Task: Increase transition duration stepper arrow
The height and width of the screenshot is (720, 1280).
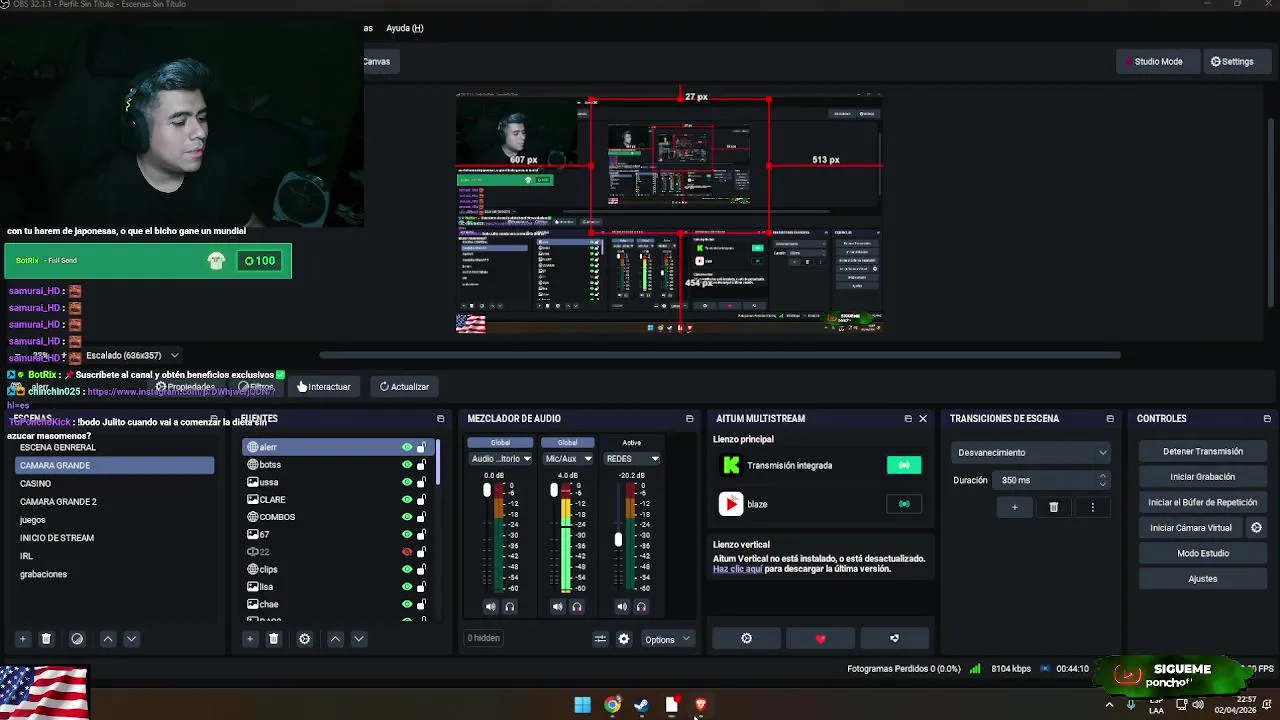Action: click(1102, 476)
